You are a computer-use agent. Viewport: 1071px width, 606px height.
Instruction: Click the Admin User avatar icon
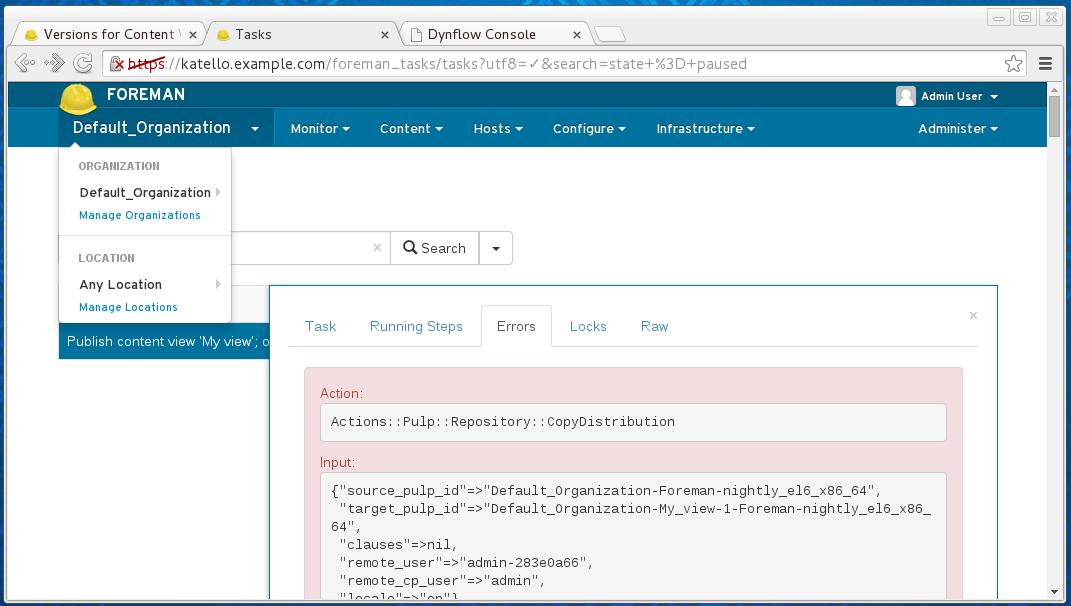click(x=906, y=96)
